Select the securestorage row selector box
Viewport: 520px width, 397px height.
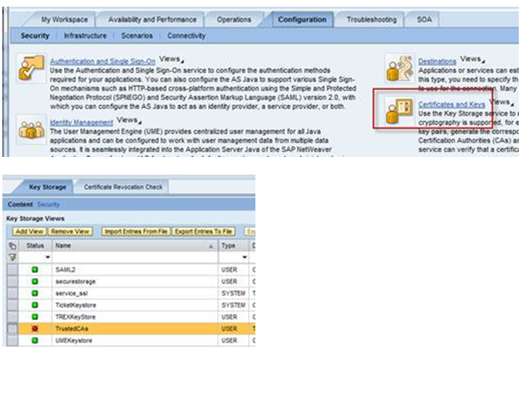13,281
